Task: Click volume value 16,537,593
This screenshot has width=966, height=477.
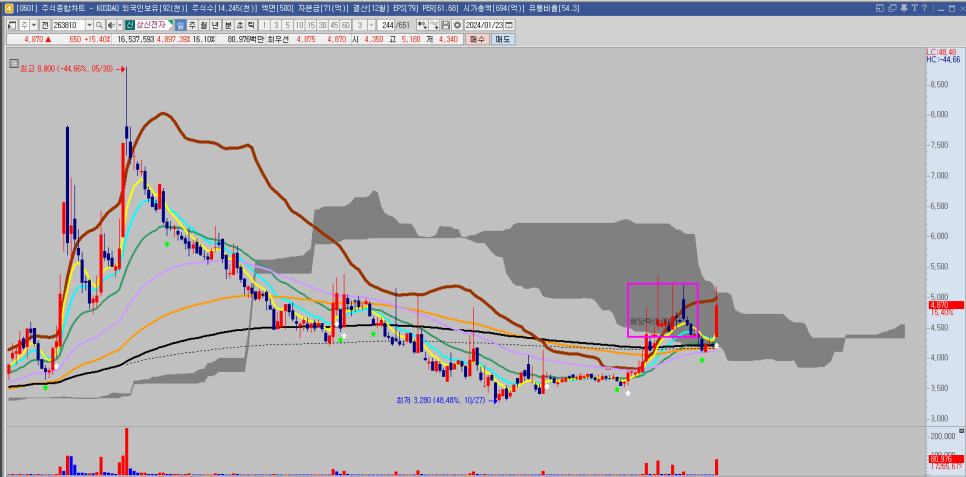Action: click(x=136, y=39)
